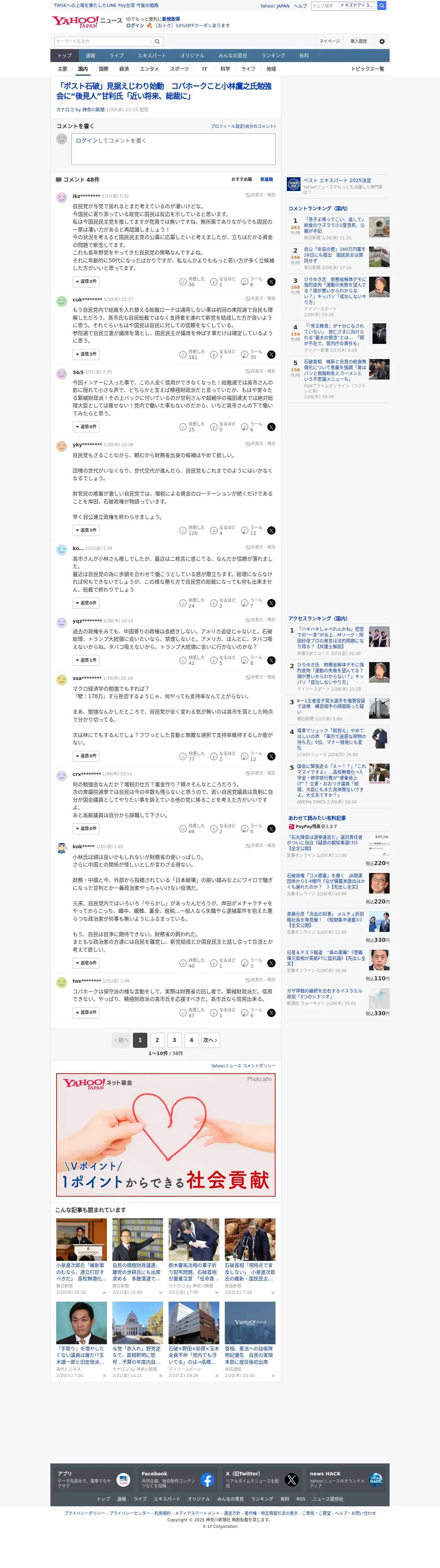Go to comment page 4

191,1040
